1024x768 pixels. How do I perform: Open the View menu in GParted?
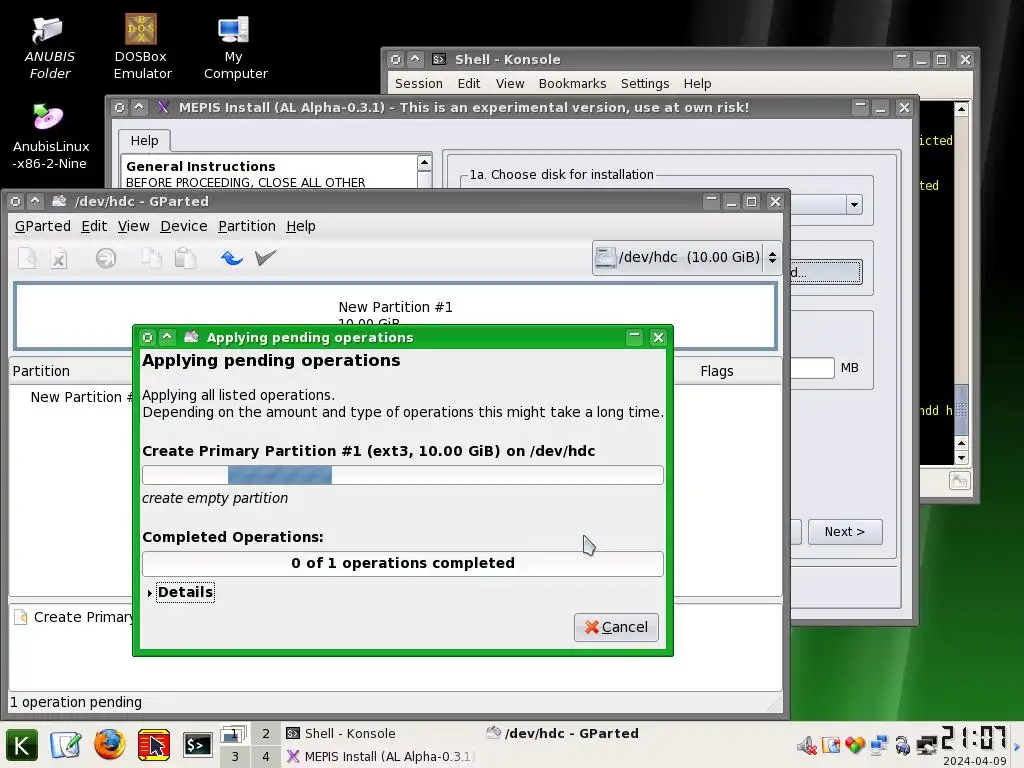click(133, 226)
